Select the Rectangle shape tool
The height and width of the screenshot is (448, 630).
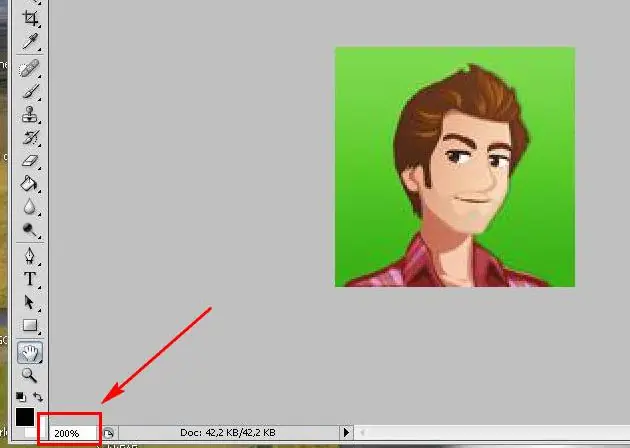pyautogui.click(x=30, y=325)
